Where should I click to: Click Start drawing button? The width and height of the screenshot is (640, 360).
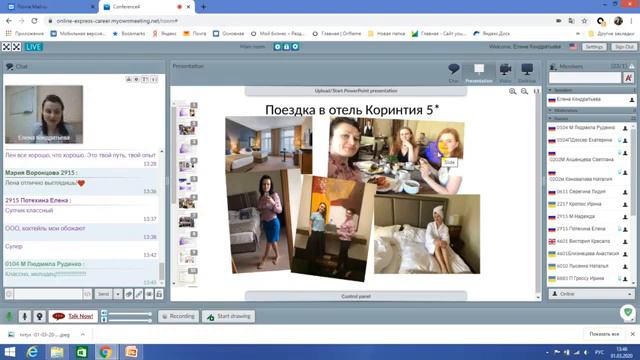pyautogui.click(x=229, y=316)
